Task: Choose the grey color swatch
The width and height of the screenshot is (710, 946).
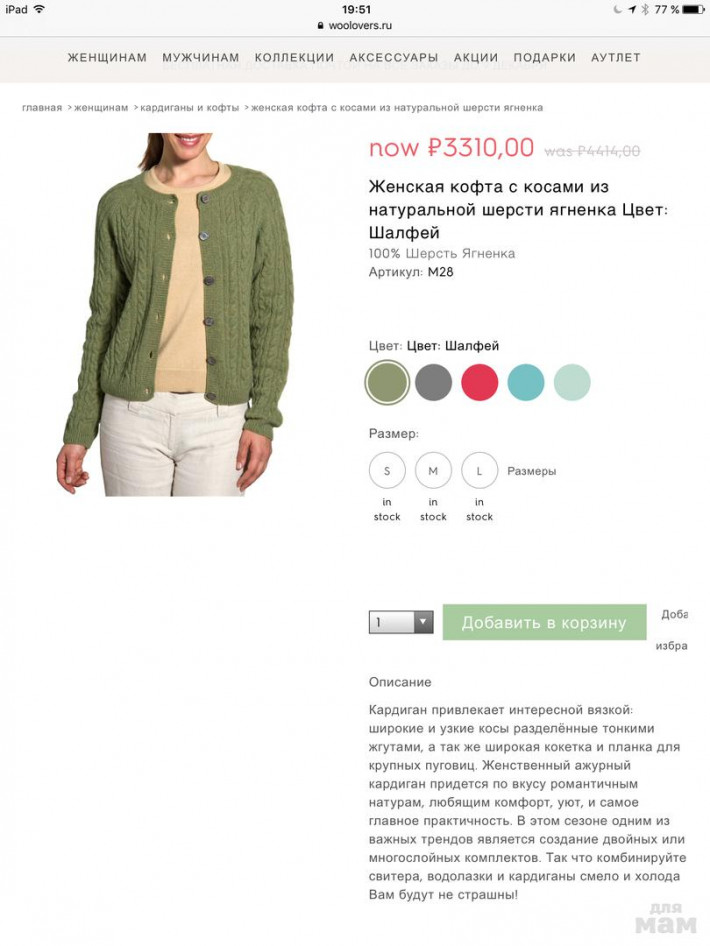Action: [433, 383]
